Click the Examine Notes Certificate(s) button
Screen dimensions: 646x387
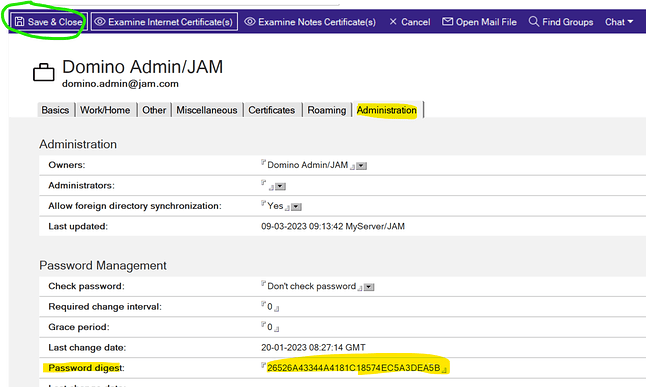310,22
